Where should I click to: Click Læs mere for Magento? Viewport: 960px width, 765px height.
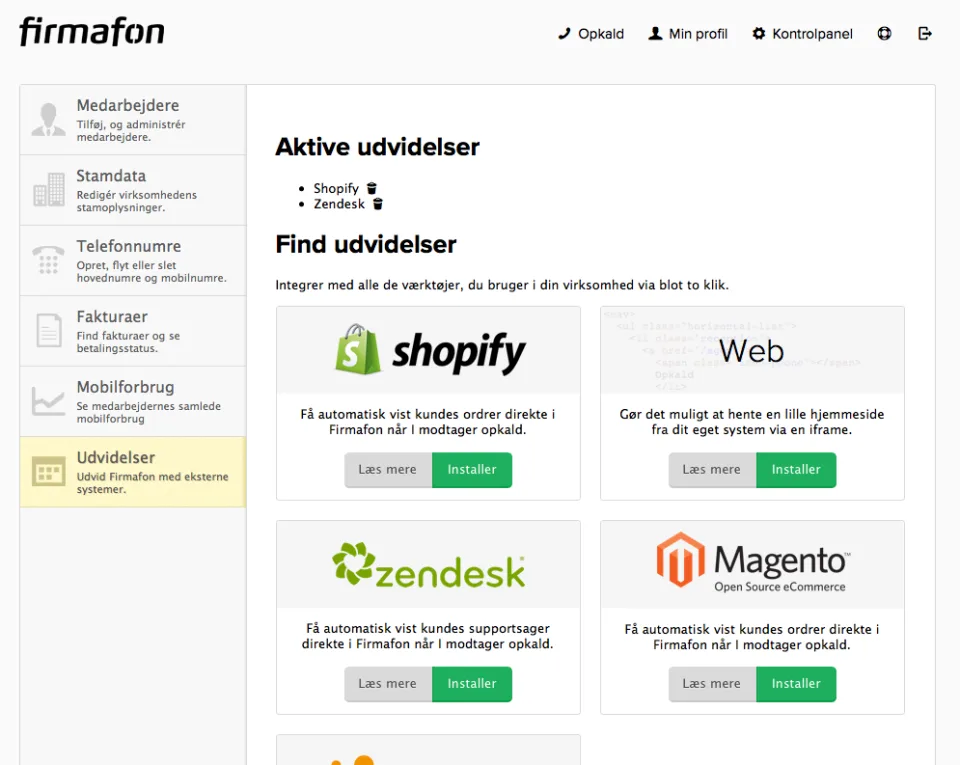pos(712,684)
